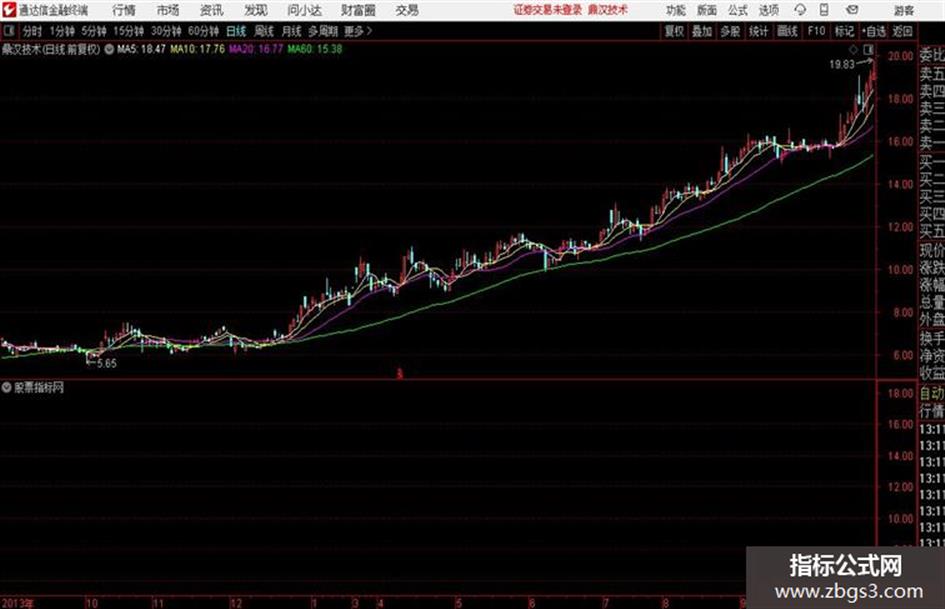Select the 周线 weekly period
Screen dimensions: 945x609
[264, 31]
